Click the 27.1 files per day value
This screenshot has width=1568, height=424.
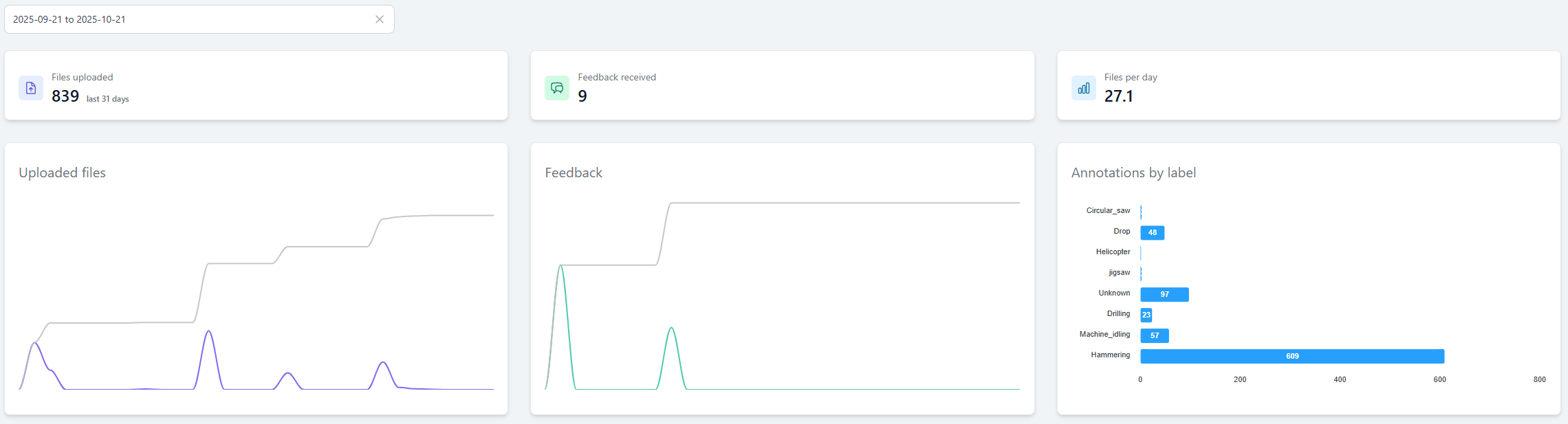[1118, 96]
